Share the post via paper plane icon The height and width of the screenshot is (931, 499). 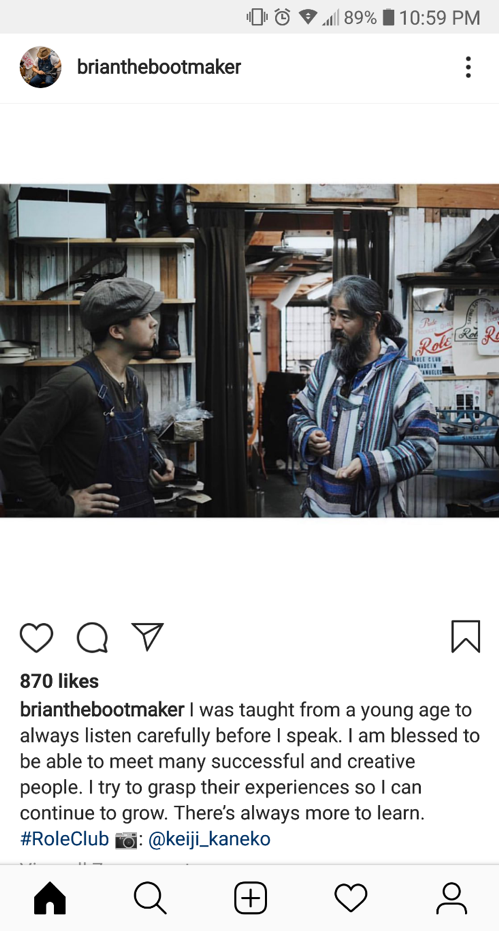tap(147, 636)
